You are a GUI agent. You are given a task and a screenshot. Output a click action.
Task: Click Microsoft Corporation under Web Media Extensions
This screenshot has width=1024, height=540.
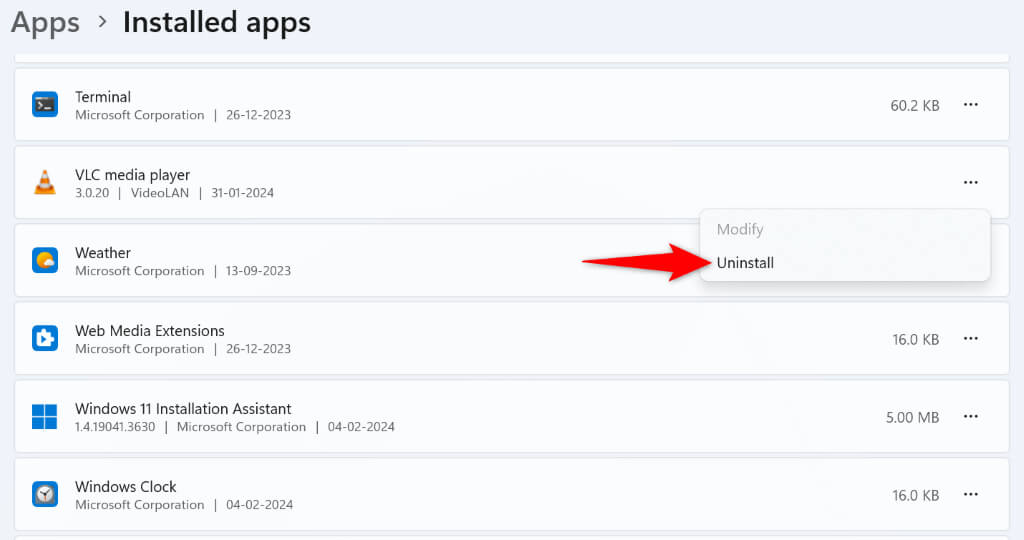(140, 349)
